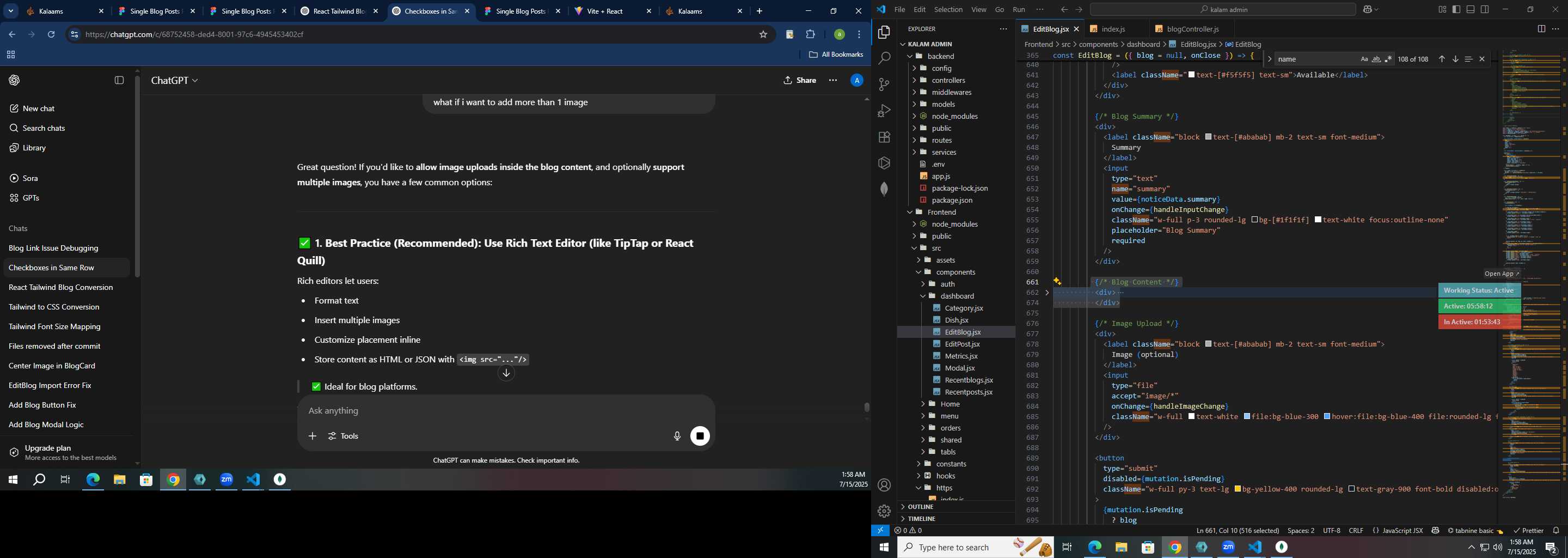Open the MongoDB leaf icon in activity bar

[x=884, y=190]
